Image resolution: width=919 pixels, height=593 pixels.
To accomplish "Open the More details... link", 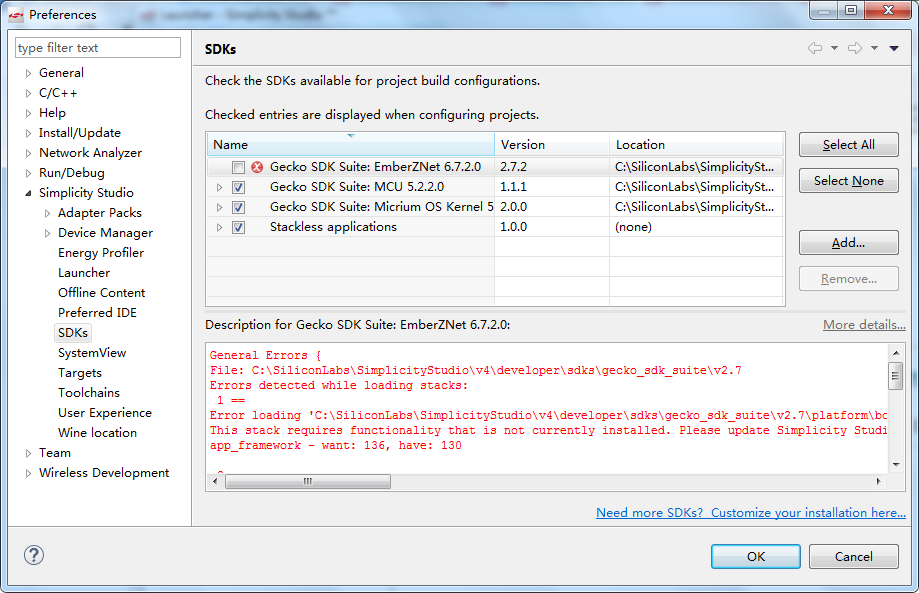I will [864, 325].
